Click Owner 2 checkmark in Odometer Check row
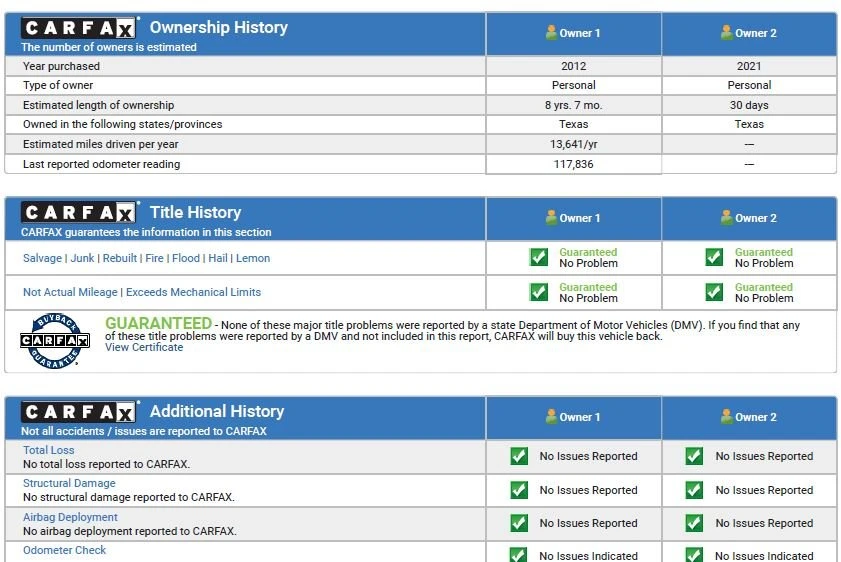 click(x=694, y=554)
